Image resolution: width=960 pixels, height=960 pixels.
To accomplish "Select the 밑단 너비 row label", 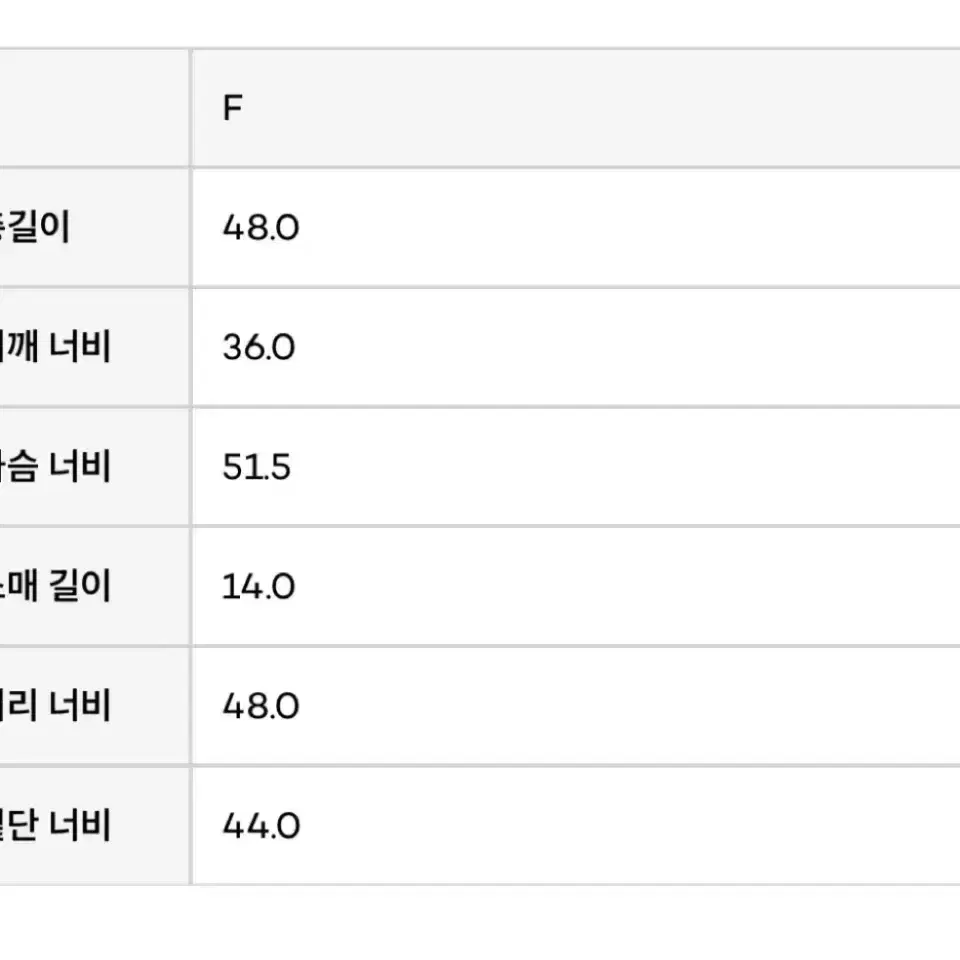I will (55, 825).
